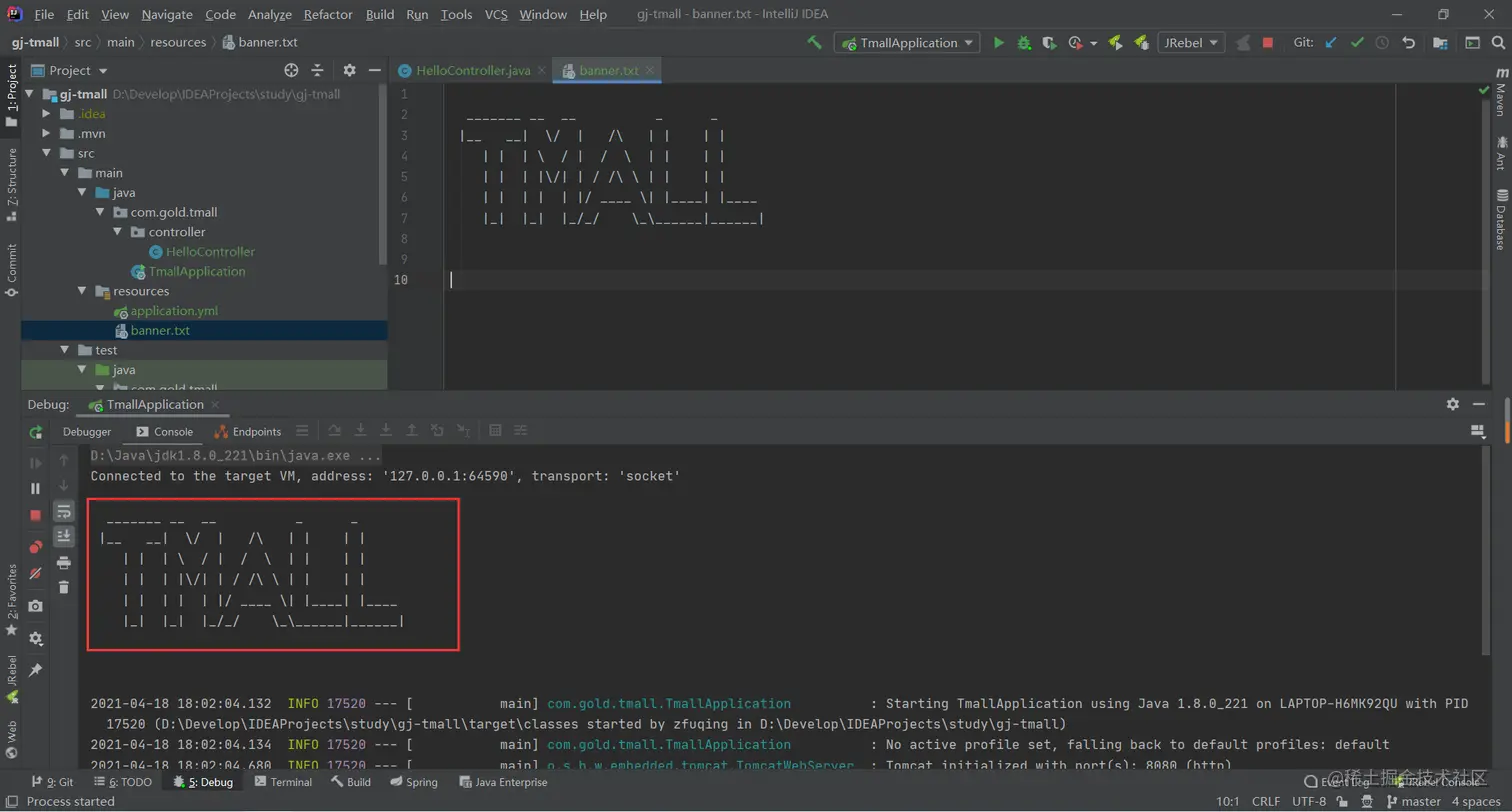Rollback changes with the undo arrow icon
The width and height of the screenshot is (1512, 812).
tap(1409, 43)
